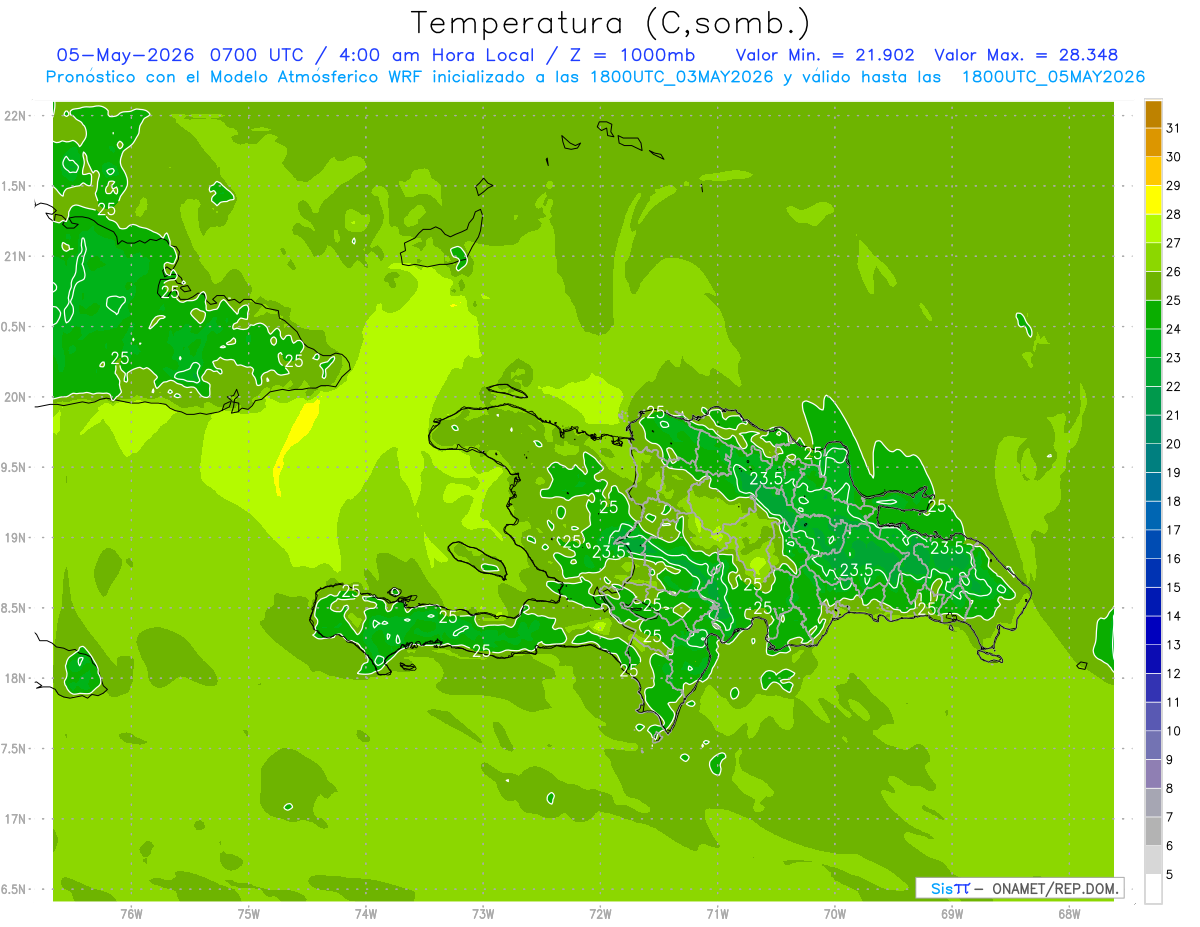The height and width of the screenshot is (927, 1200).
Task: Click the Z = 1000mb header text
Action: [632, 55]
